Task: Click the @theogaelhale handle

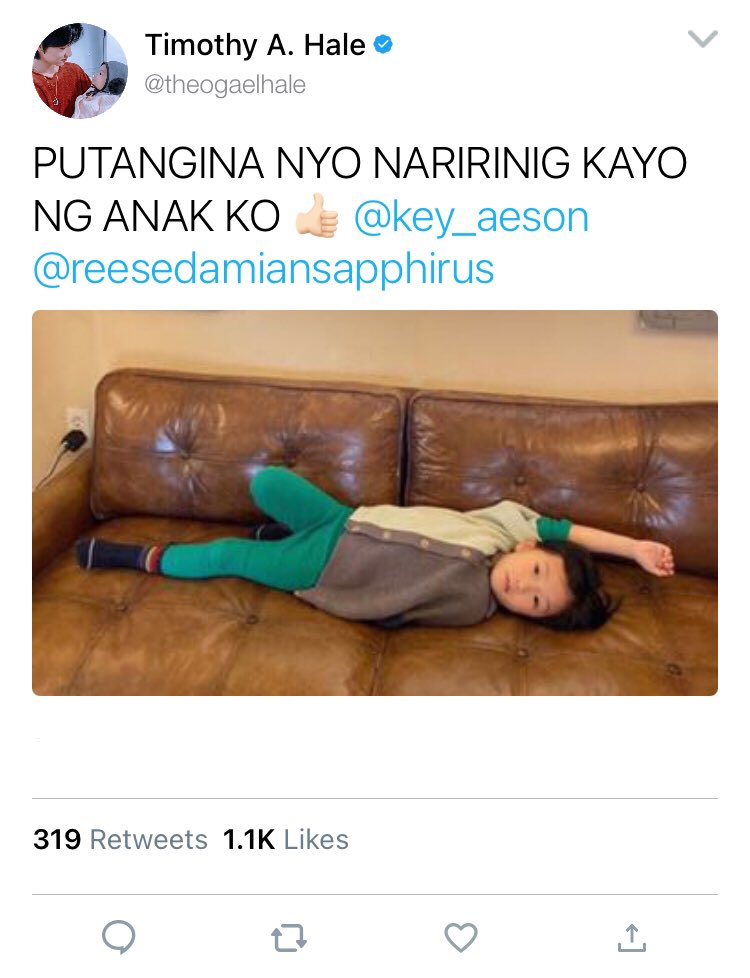Action: pos(225,84)
